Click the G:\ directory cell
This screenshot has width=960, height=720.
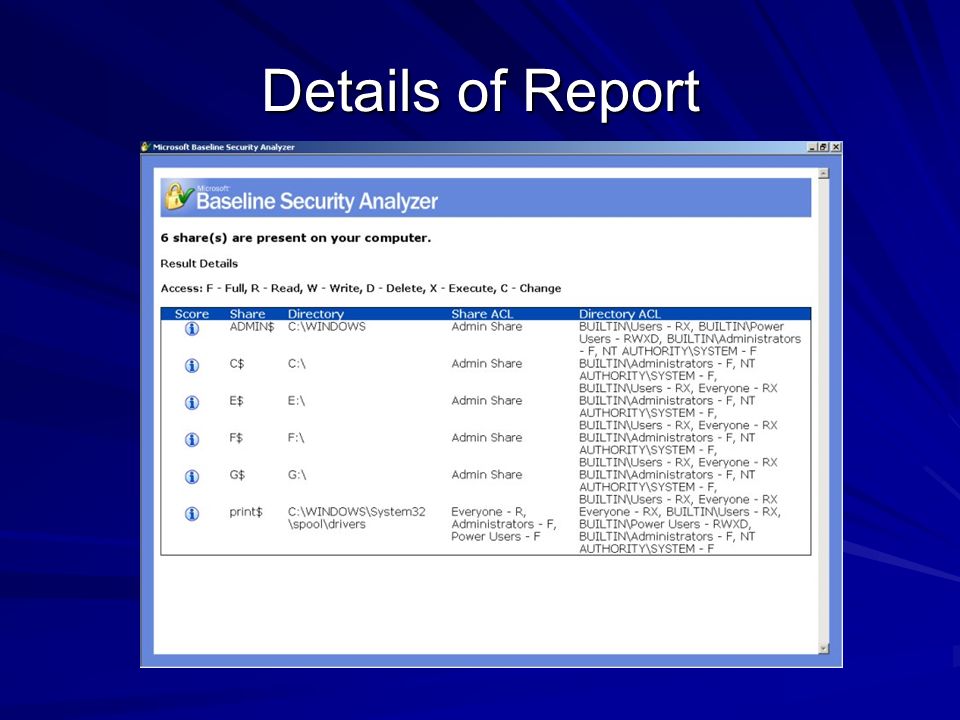click(297, 475)
